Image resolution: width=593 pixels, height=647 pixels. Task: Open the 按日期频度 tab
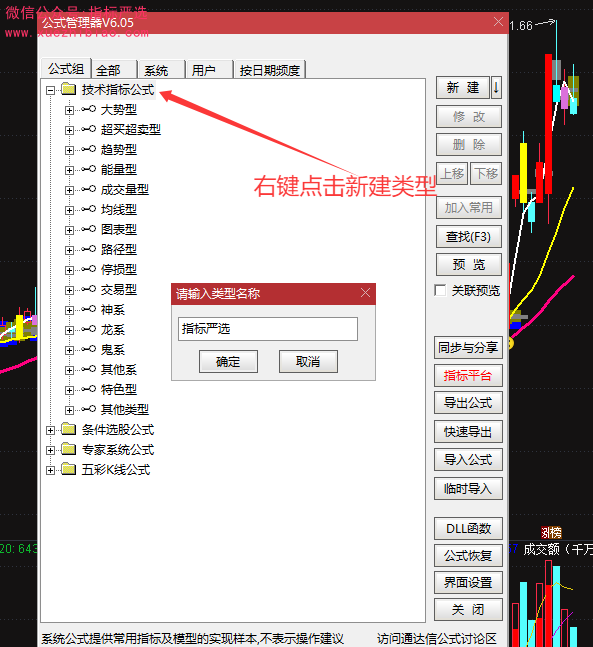(x=269, y=70)
